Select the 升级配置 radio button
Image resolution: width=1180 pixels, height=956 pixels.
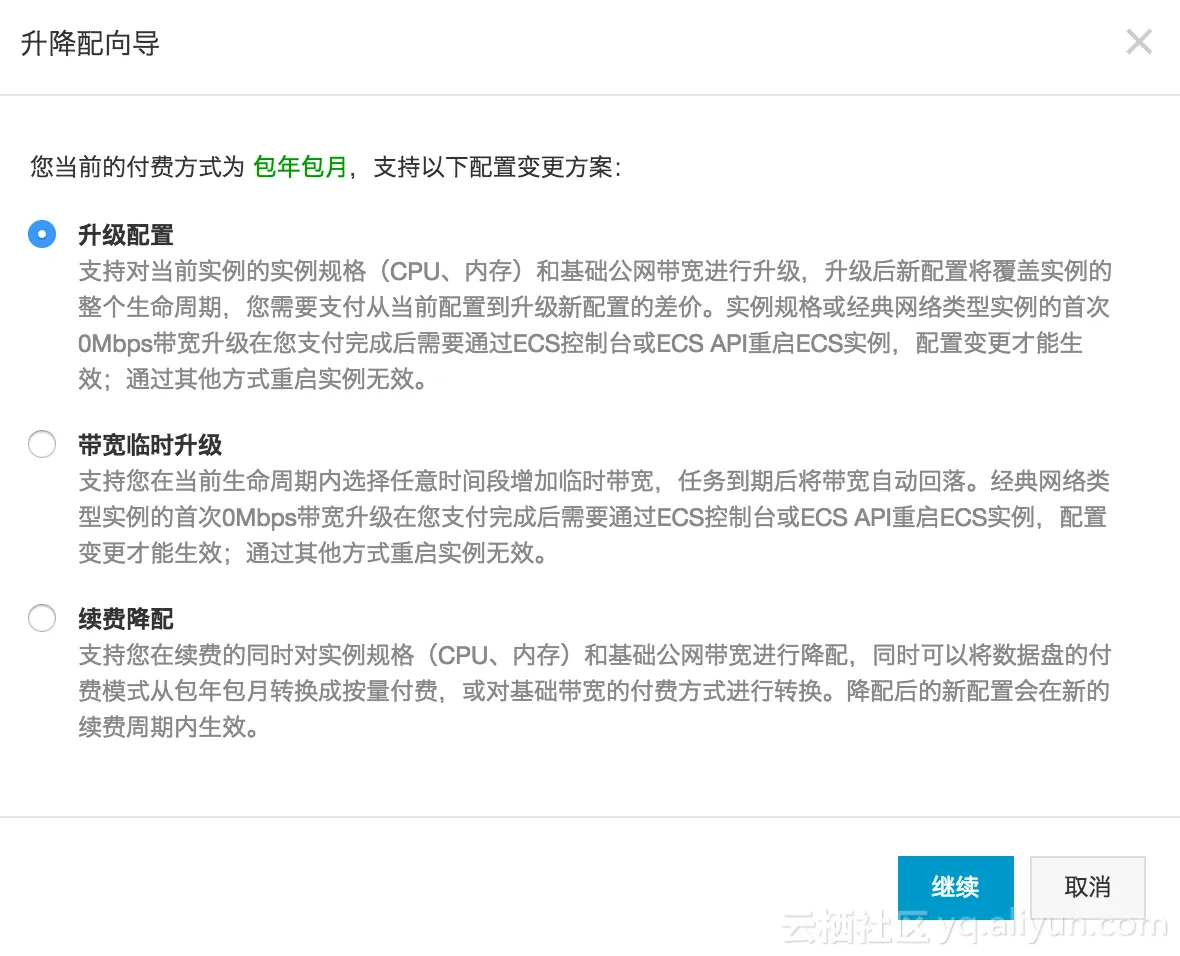click(x=42, y=234)
